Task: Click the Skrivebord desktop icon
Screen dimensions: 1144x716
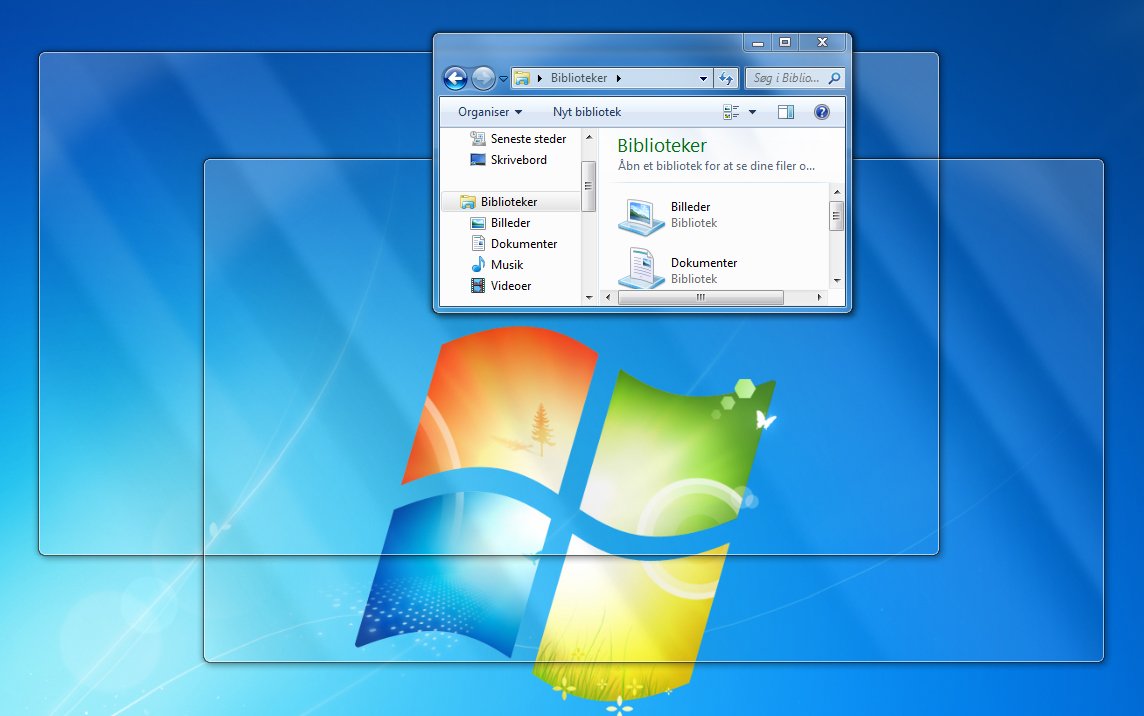Action: pyautogui.click(x=478, y=160)
